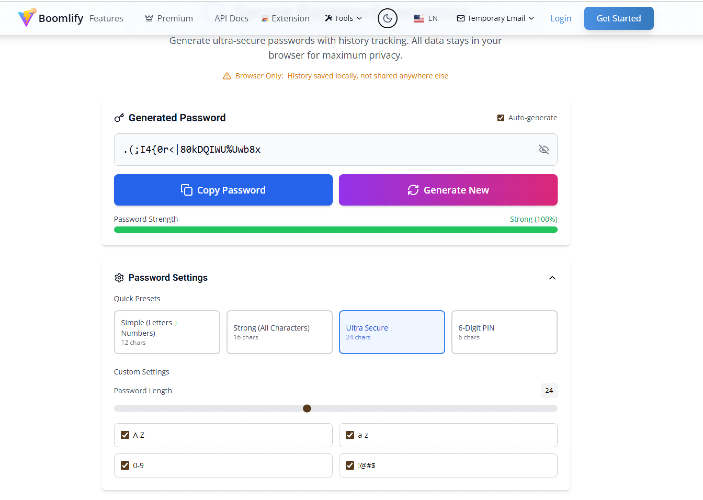Select the Strong (All Characters) preset
This screenshot has height=500, width=703.
tap(279, 332)
